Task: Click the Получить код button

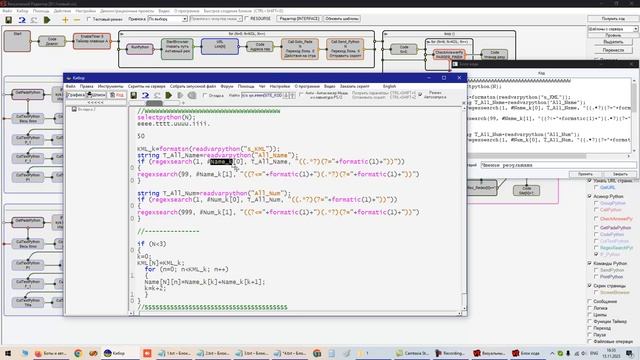Action: coord(613,19)
